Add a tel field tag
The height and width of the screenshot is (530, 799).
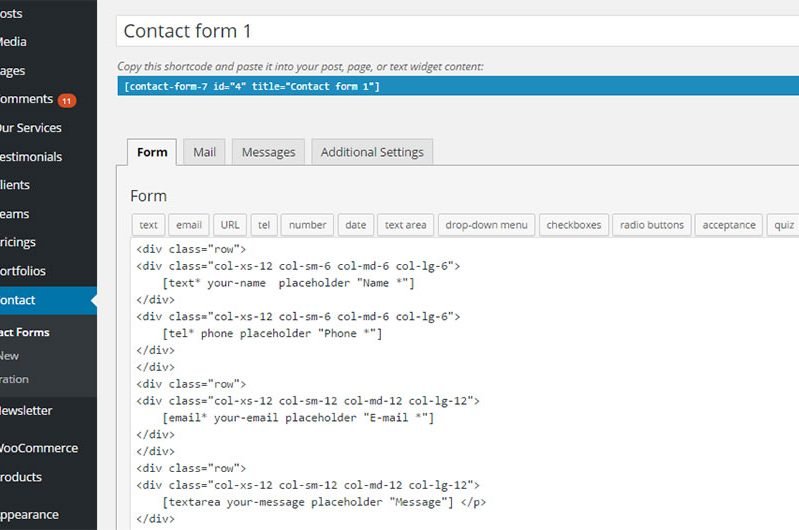pyautogui.click(x=264, y=225)
